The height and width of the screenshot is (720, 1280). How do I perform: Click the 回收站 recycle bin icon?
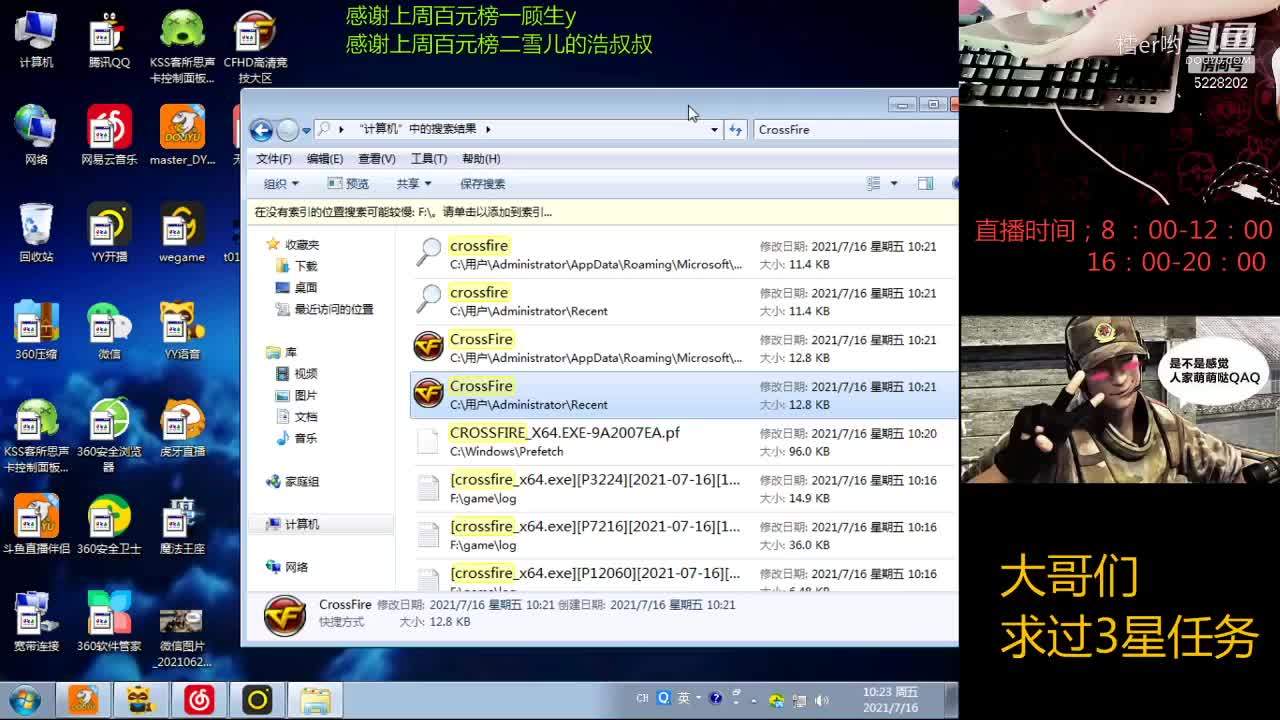coord(36,233)
